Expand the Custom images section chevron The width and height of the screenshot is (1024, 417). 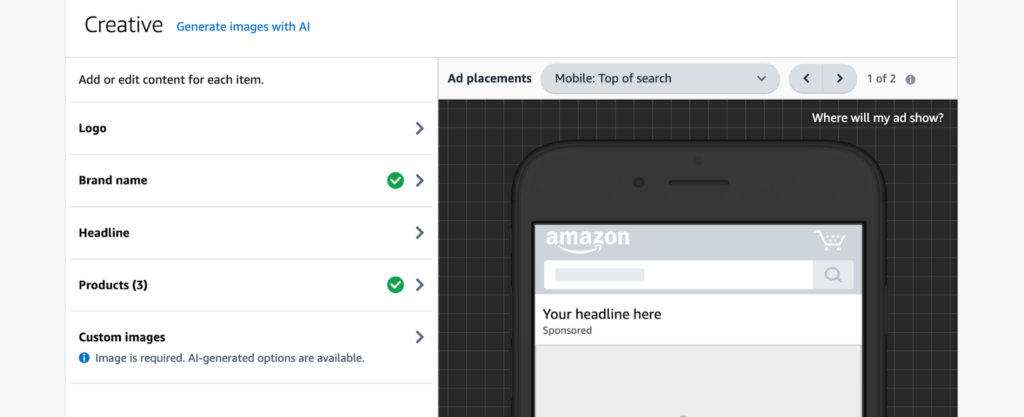[x=419, y=337]
